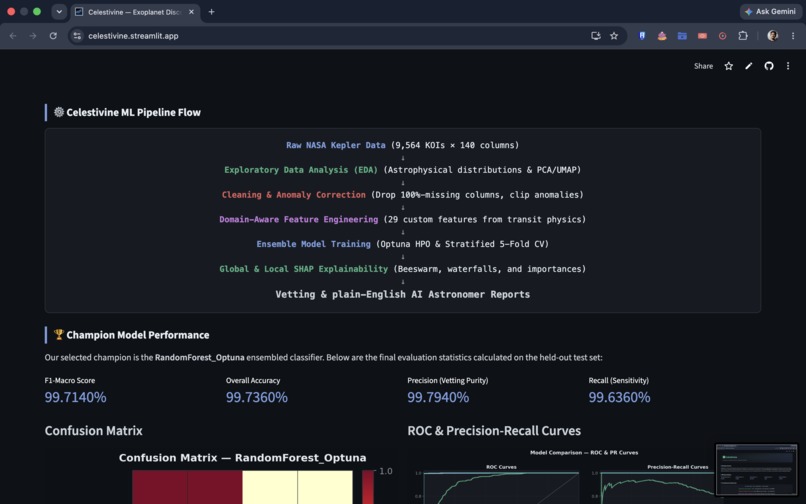The width and height of the screenshot is (806, 504).
Task: Expand the tab search dropdown arrow
Action: coord(59,12)
